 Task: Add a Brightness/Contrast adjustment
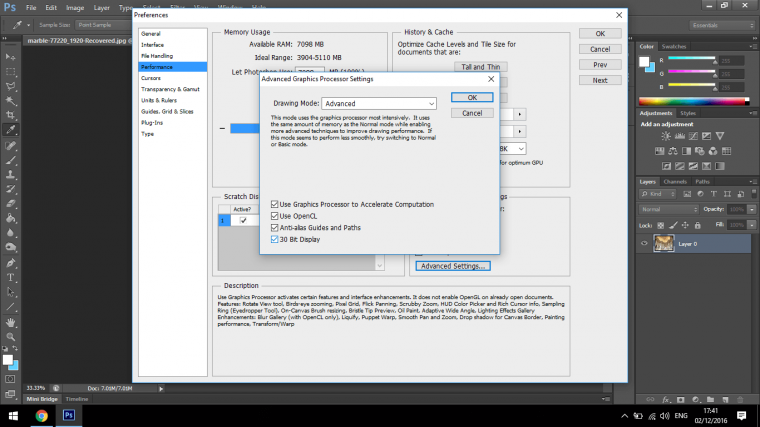666,136
